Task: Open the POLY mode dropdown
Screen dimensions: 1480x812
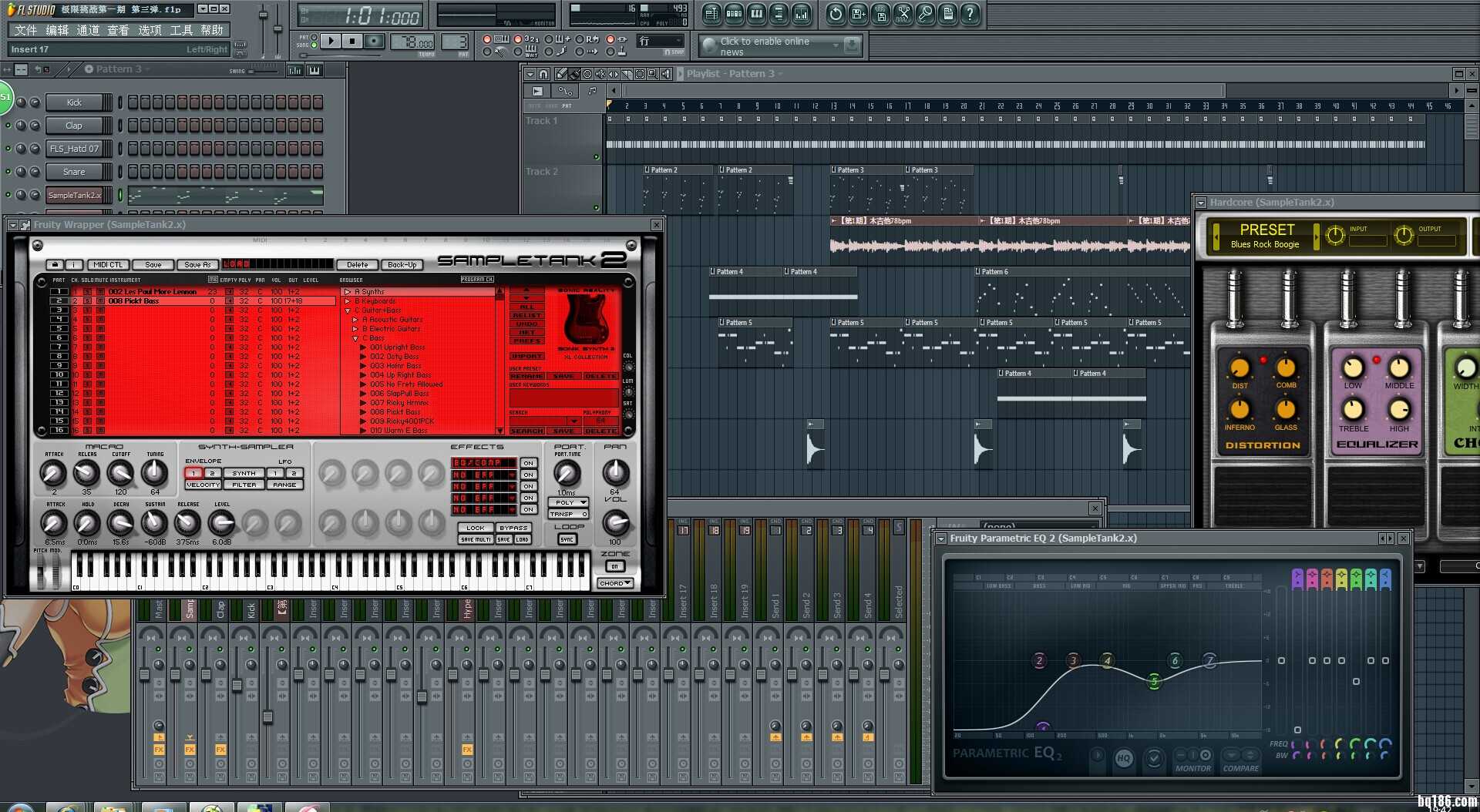Action: click(568, 502)
